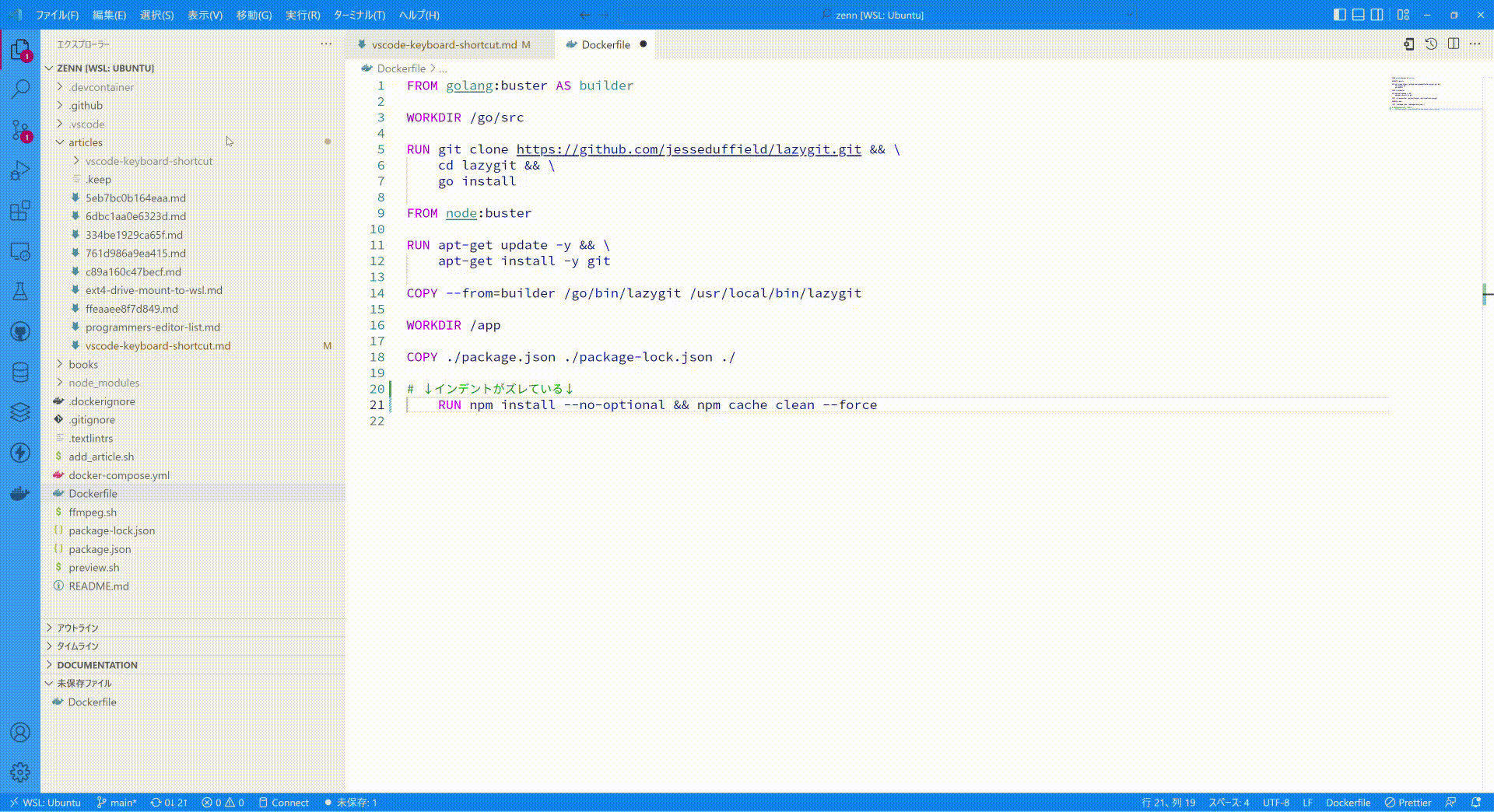Open notifications bell in status bar
The image size is (1494, 812).
(1475, 803)
